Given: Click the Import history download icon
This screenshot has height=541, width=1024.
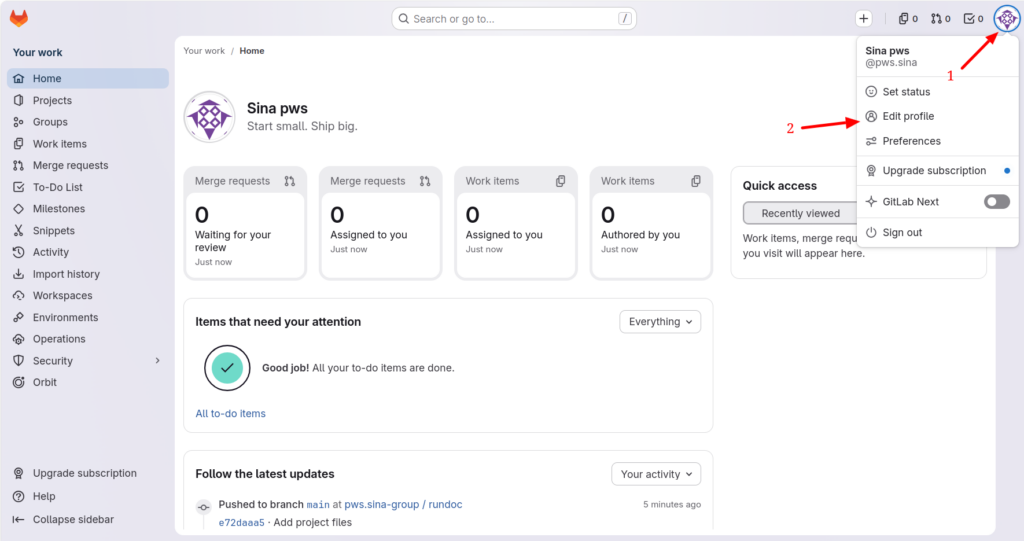Looking at the screenshot, I should (x=19, y=274).
